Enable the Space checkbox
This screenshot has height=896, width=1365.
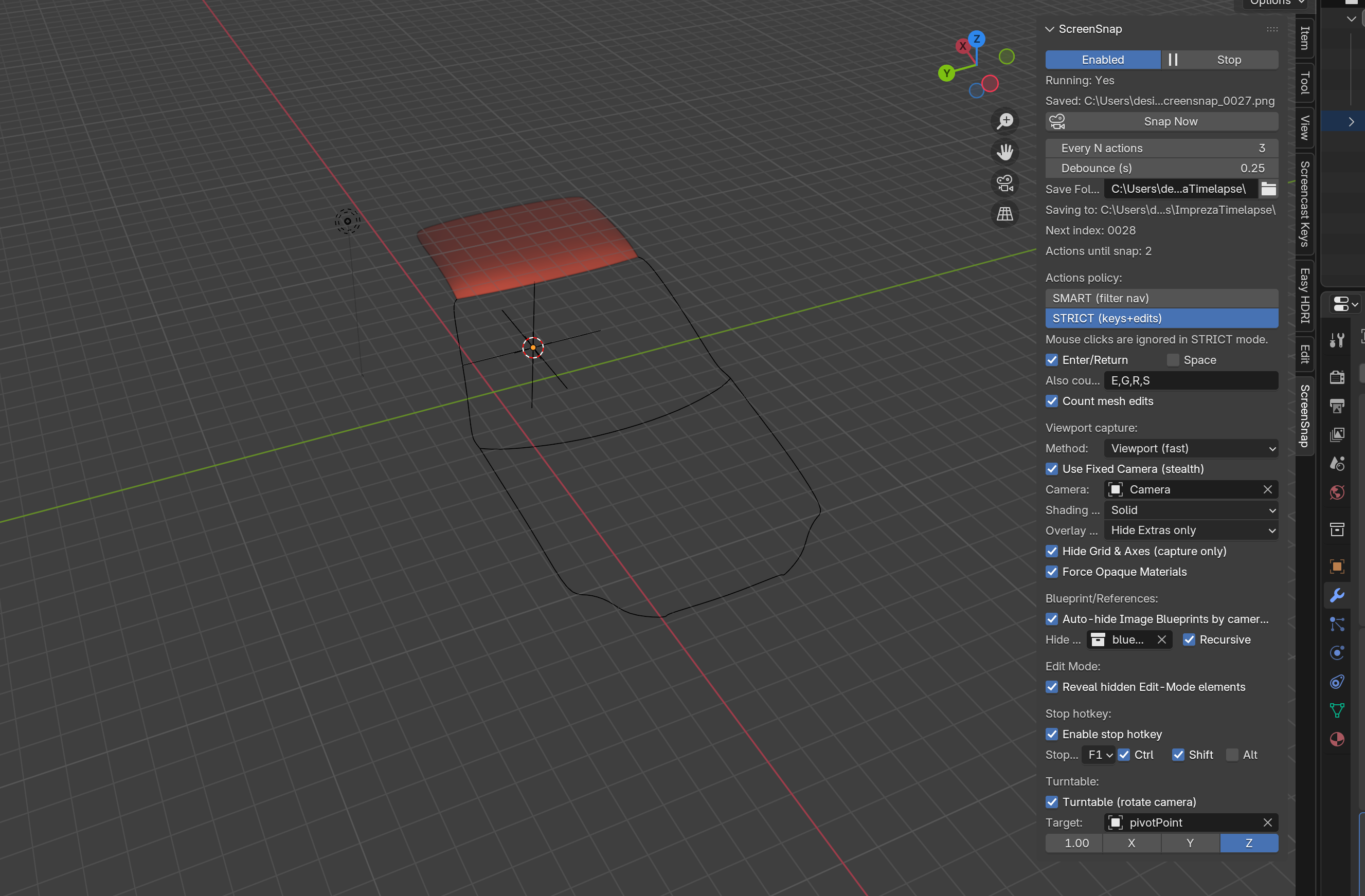coord(1173,360)
